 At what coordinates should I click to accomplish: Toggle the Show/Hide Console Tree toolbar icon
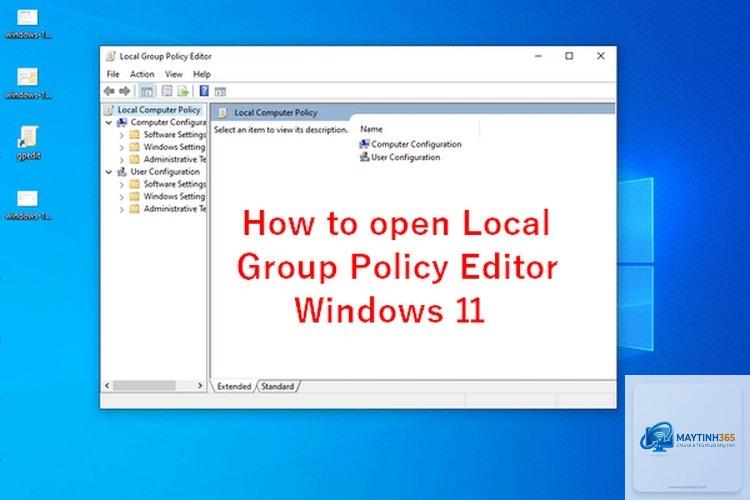coord(147,91)
